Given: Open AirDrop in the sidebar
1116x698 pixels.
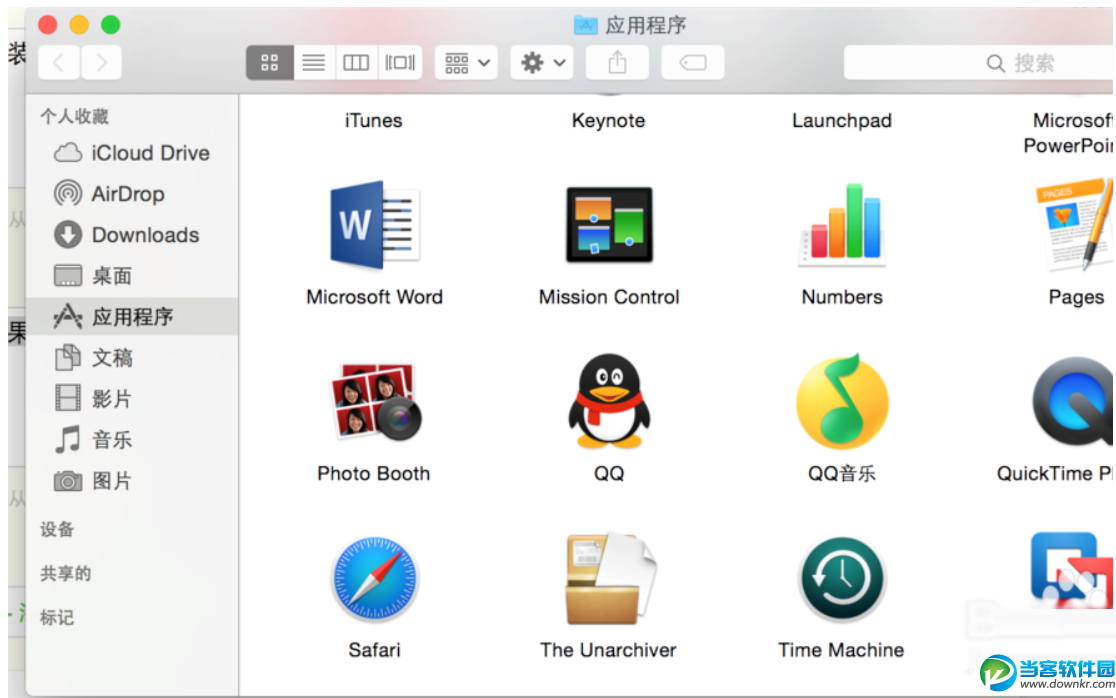Looking at the screenshot, I should click(132, 194).
